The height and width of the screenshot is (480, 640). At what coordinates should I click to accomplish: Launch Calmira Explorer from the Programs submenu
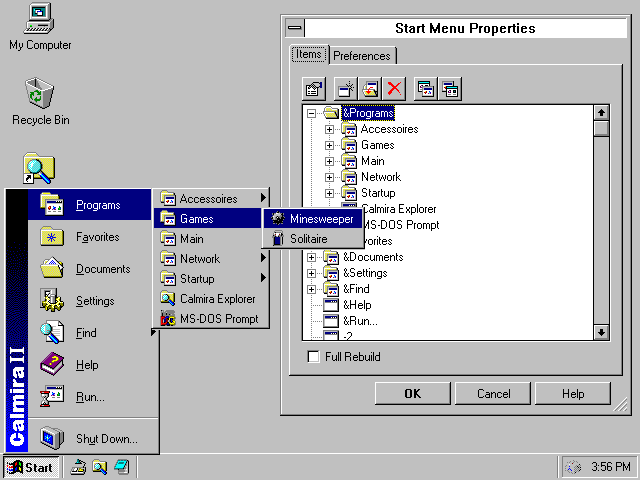click(x=211, y=299)
